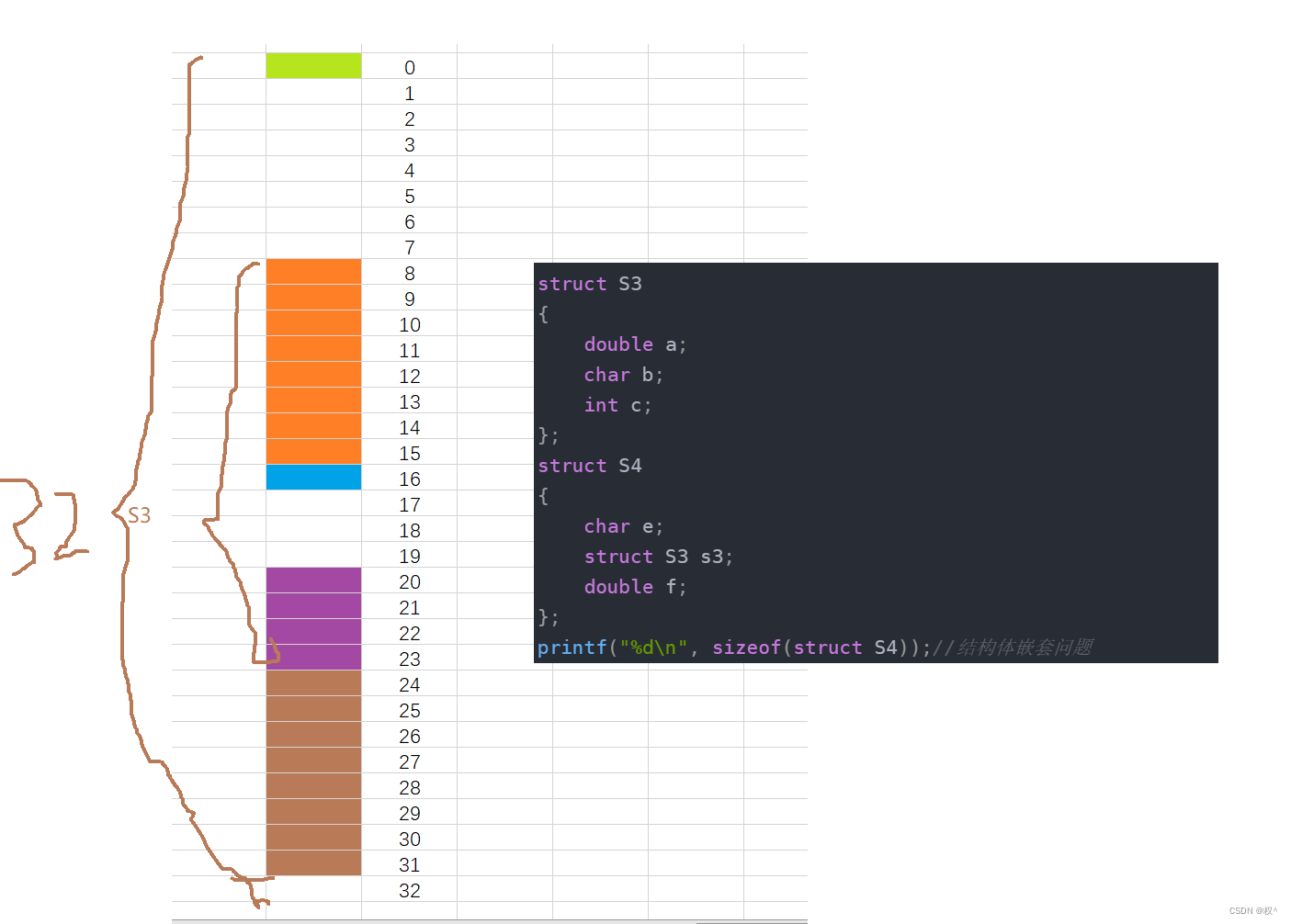
Task: Select the green filled cell at offset 0
Action: click(x=313, y=65)
